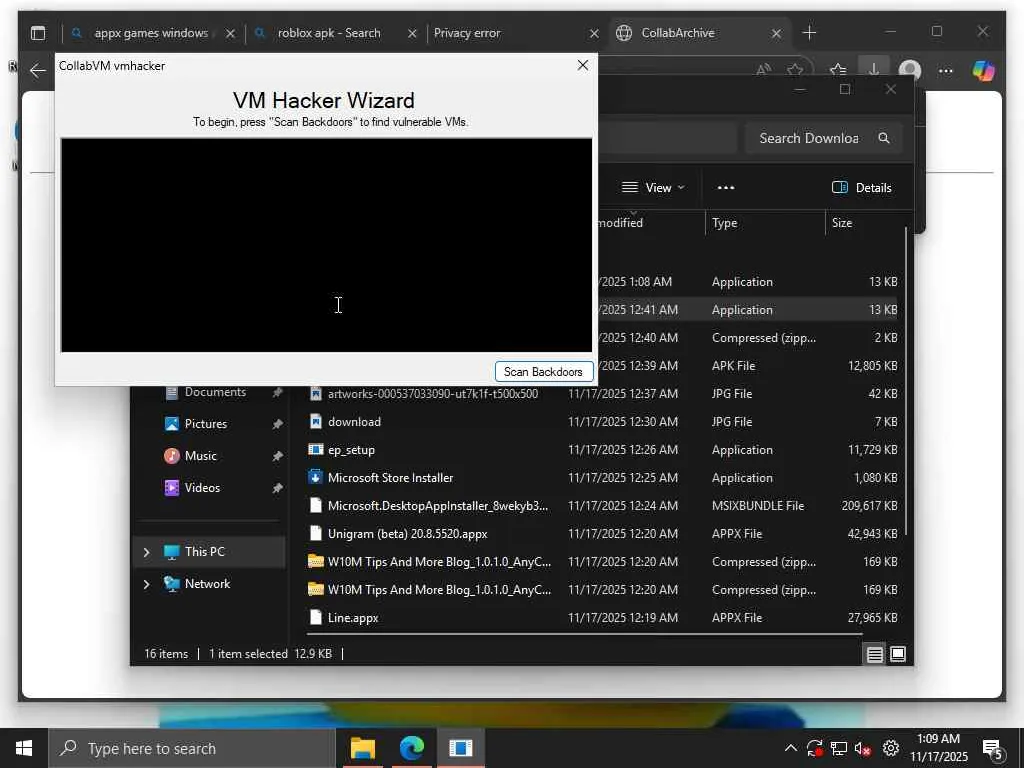Open the taskbar clock showing 1:09 AM
The height and width of the screenshot is (768, 1024).
pyautogui.click(x=938, y=748)
